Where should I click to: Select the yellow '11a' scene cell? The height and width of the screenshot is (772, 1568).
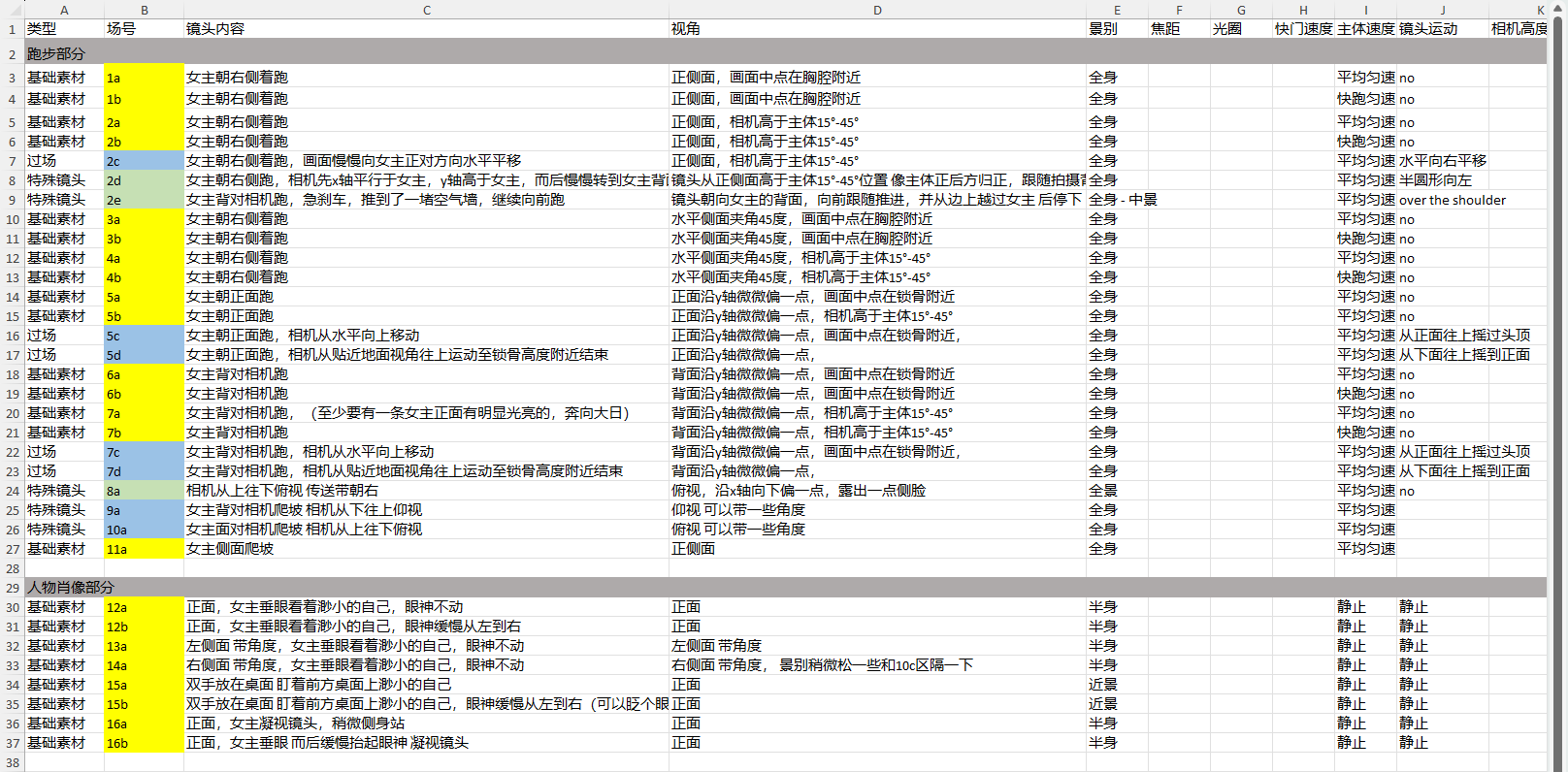click(144, 549)
